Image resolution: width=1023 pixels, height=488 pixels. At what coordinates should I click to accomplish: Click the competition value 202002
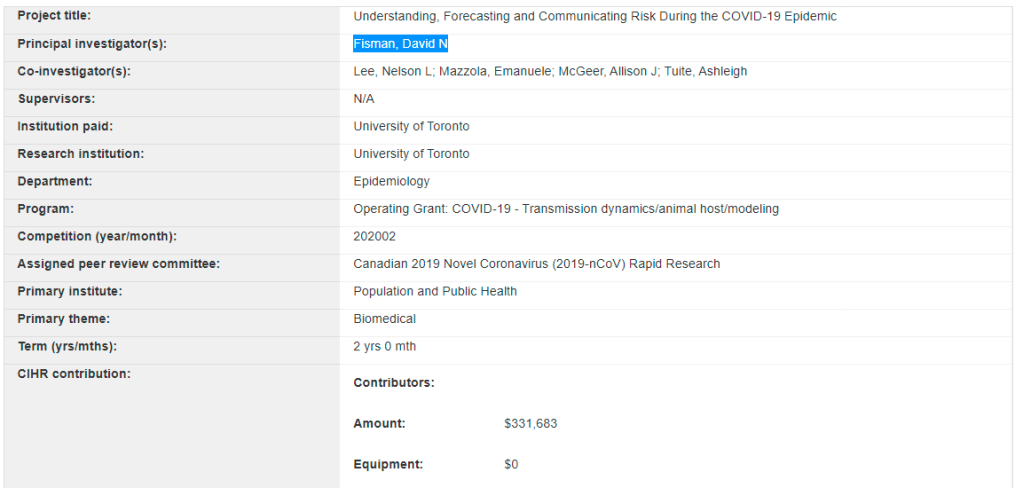tap(374, 237)
